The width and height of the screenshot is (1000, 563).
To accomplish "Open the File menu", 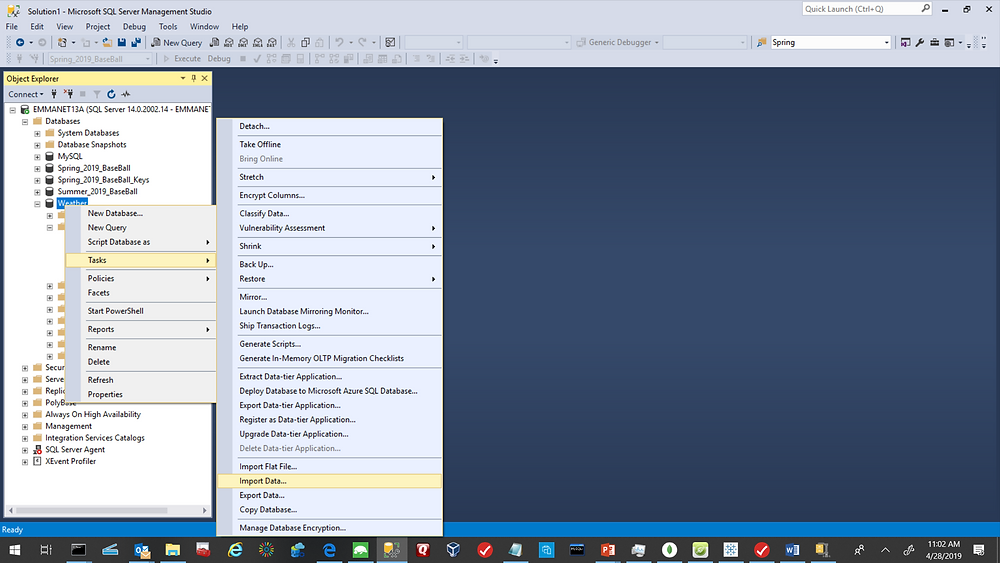I will click(11, 27).
